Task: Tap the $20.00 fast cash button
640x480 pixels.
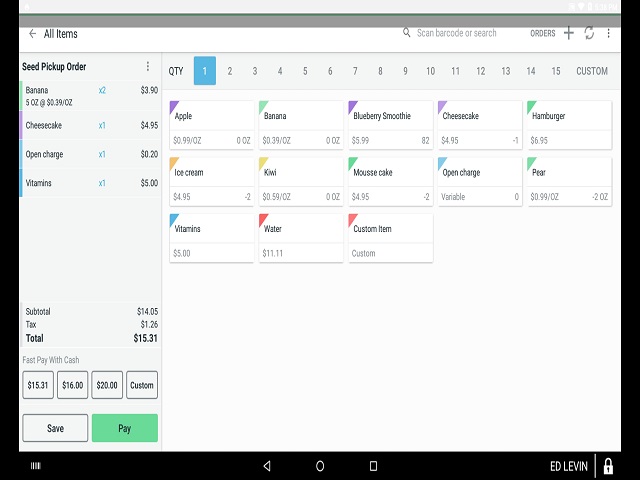Action: 106,385
